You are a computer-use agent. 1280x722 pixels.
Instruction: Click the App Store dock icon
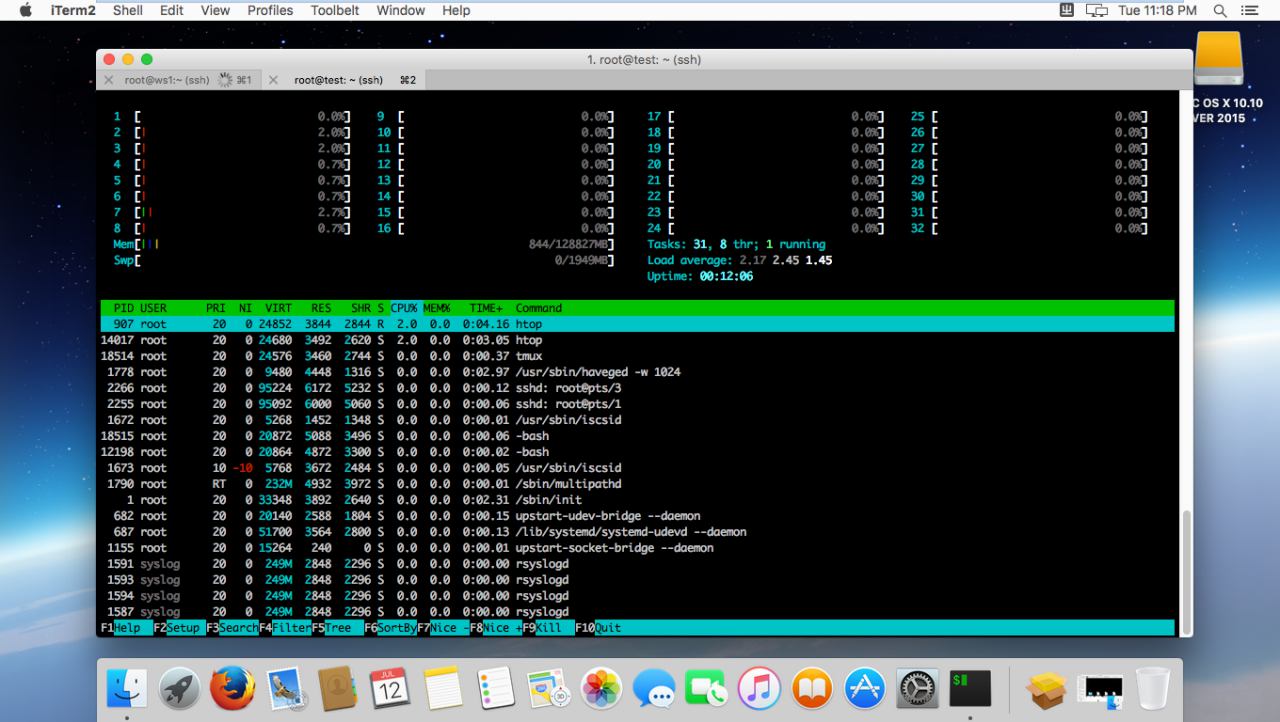tap(865, 689)
